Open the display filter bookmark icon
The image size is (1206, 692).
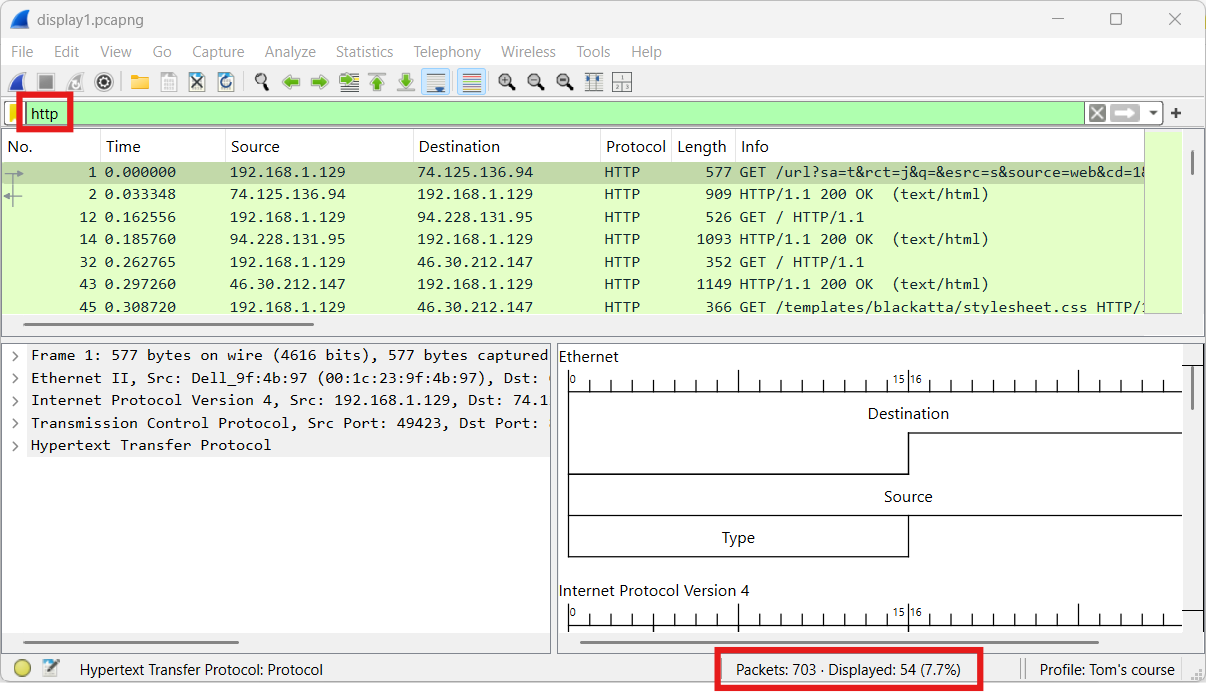(14, 113)
